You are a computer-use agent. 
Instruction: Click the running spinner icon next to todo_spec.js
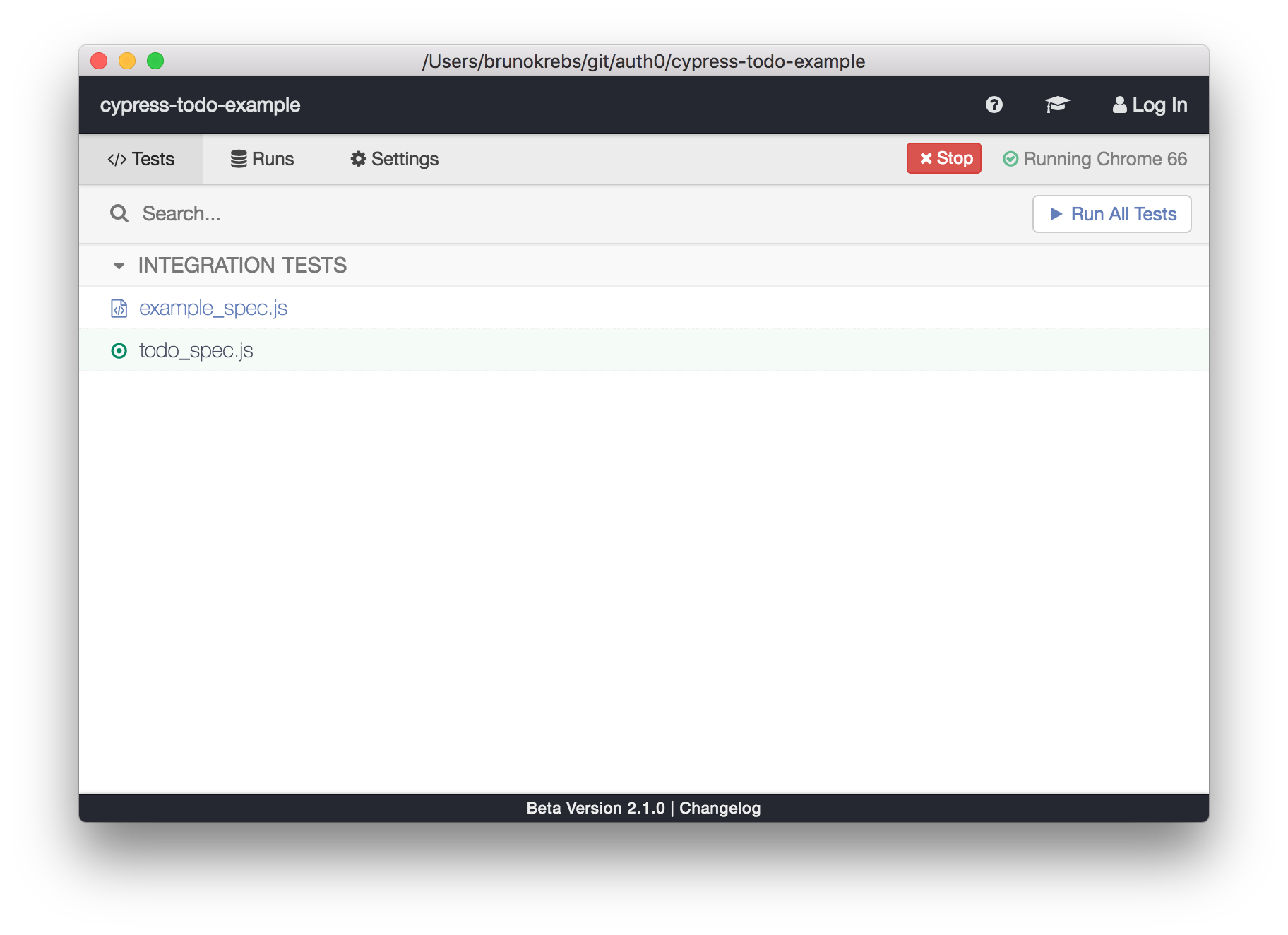pos(119,350)
